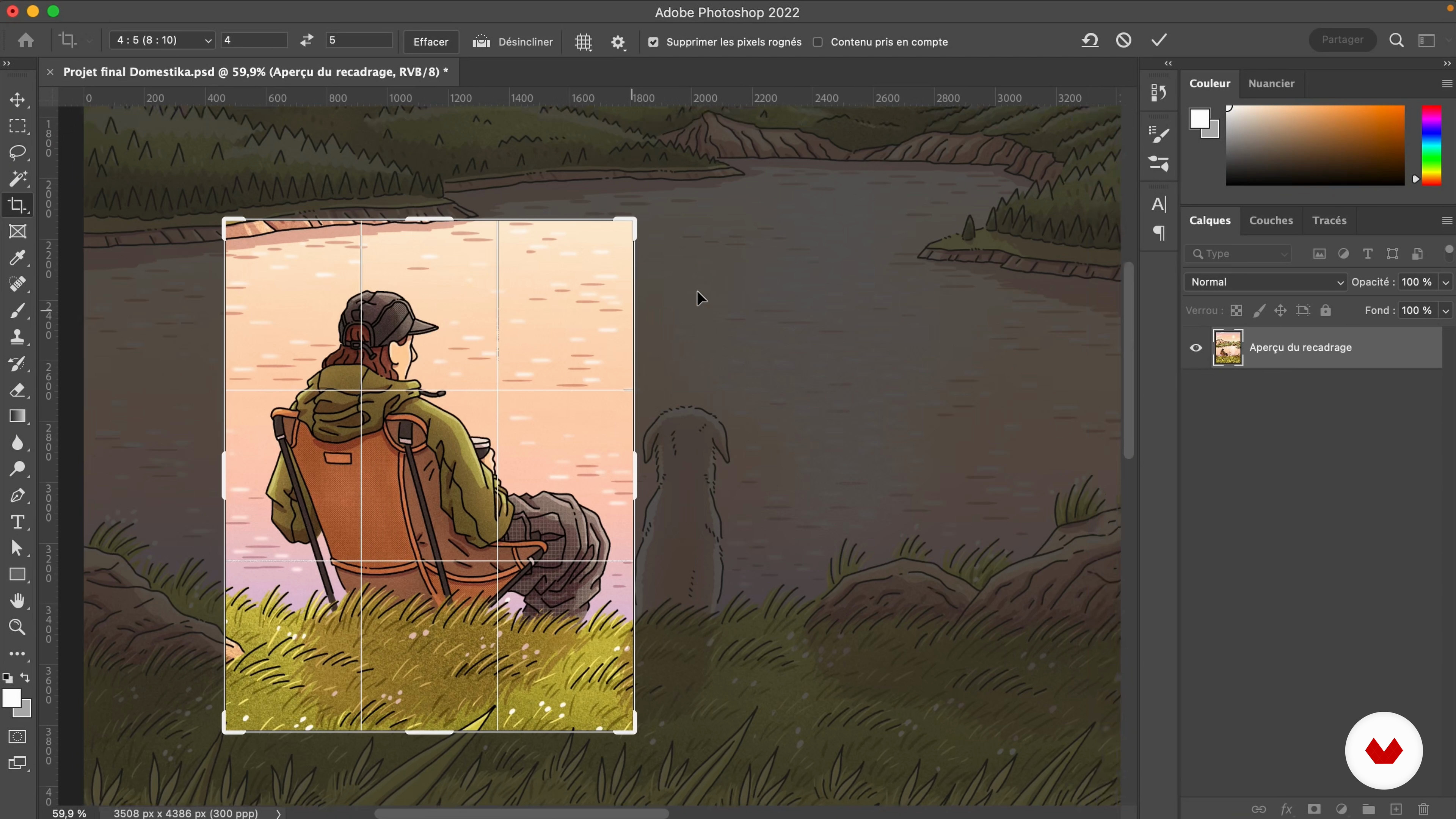The width and height of the screenshot is (1456, 819).
Task: Click the Aperçu du recadrage layer thumbnail
Action: (1228, 348)
